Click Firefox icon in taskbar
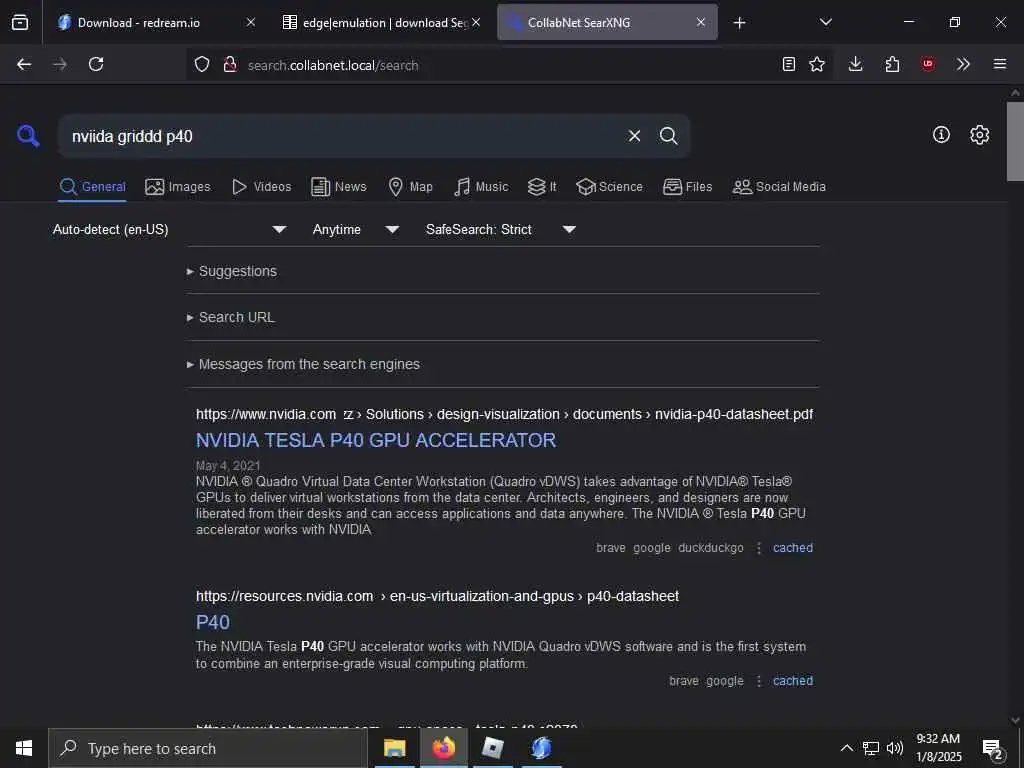 pyautogui.click(x=443, y=748)
